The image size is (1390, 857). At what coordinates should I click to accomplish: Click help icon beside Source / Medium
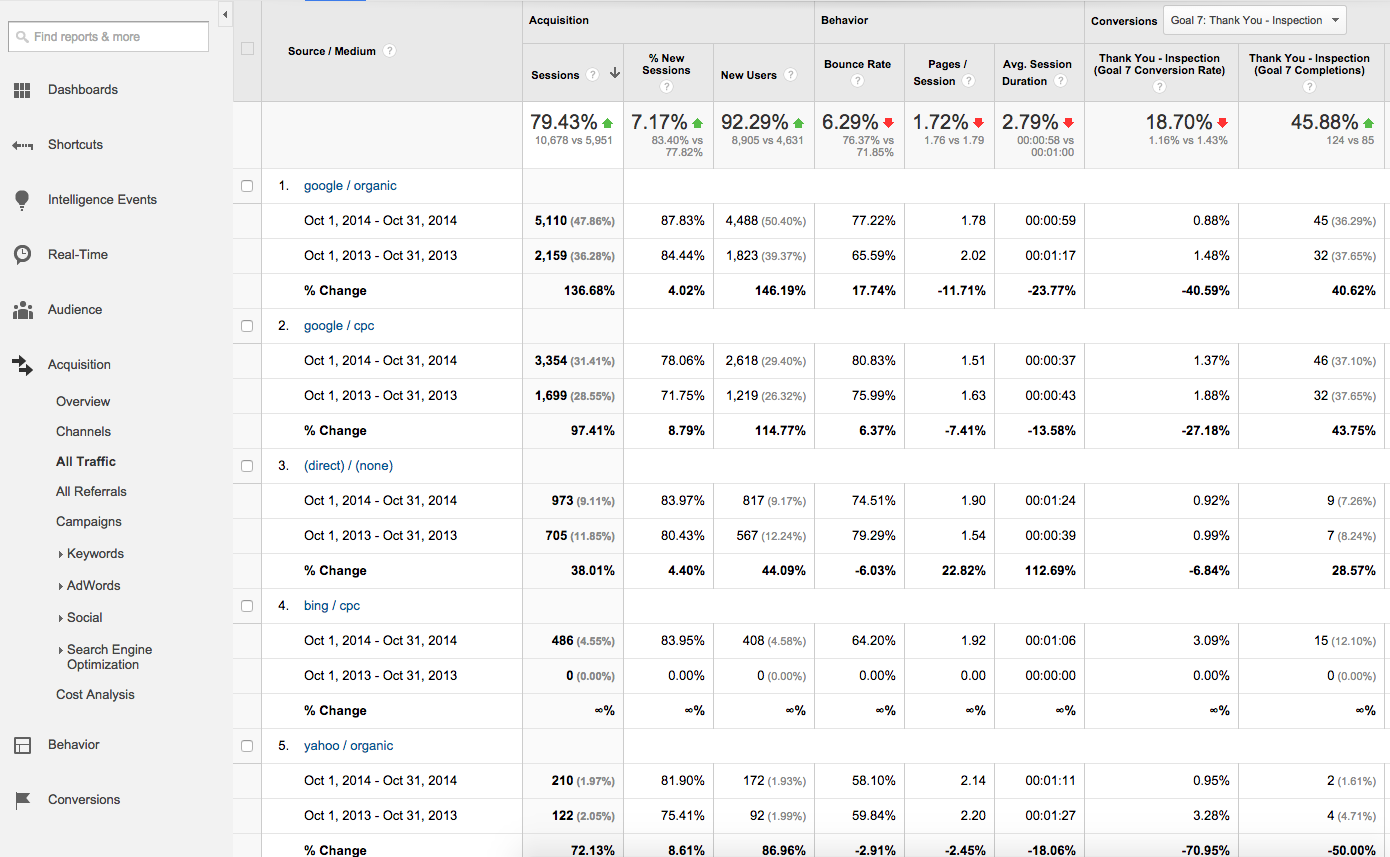389,51
